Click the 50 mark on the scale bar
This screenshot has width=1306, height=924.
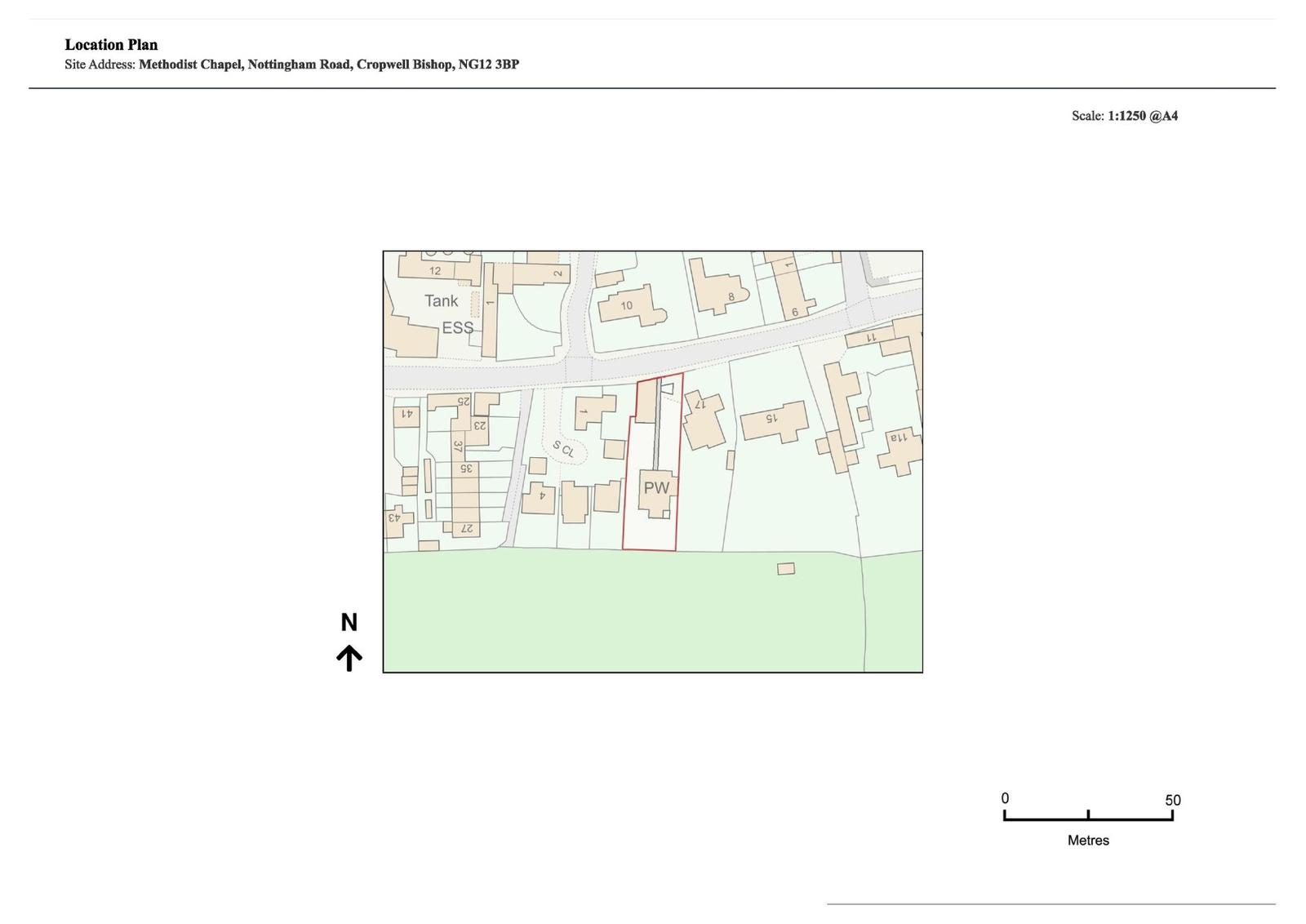[x=1172, y=800]
